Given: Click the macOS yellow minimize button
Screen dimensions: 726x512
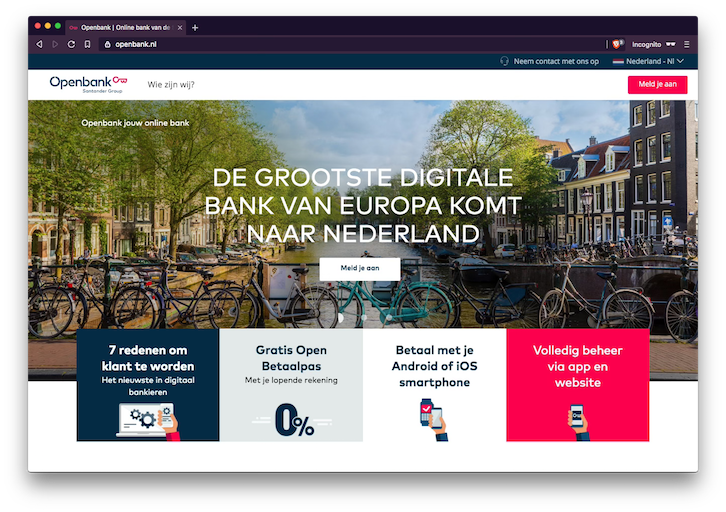Looking at the screenshot, I should pyautogui.click(x=48, y=26).
